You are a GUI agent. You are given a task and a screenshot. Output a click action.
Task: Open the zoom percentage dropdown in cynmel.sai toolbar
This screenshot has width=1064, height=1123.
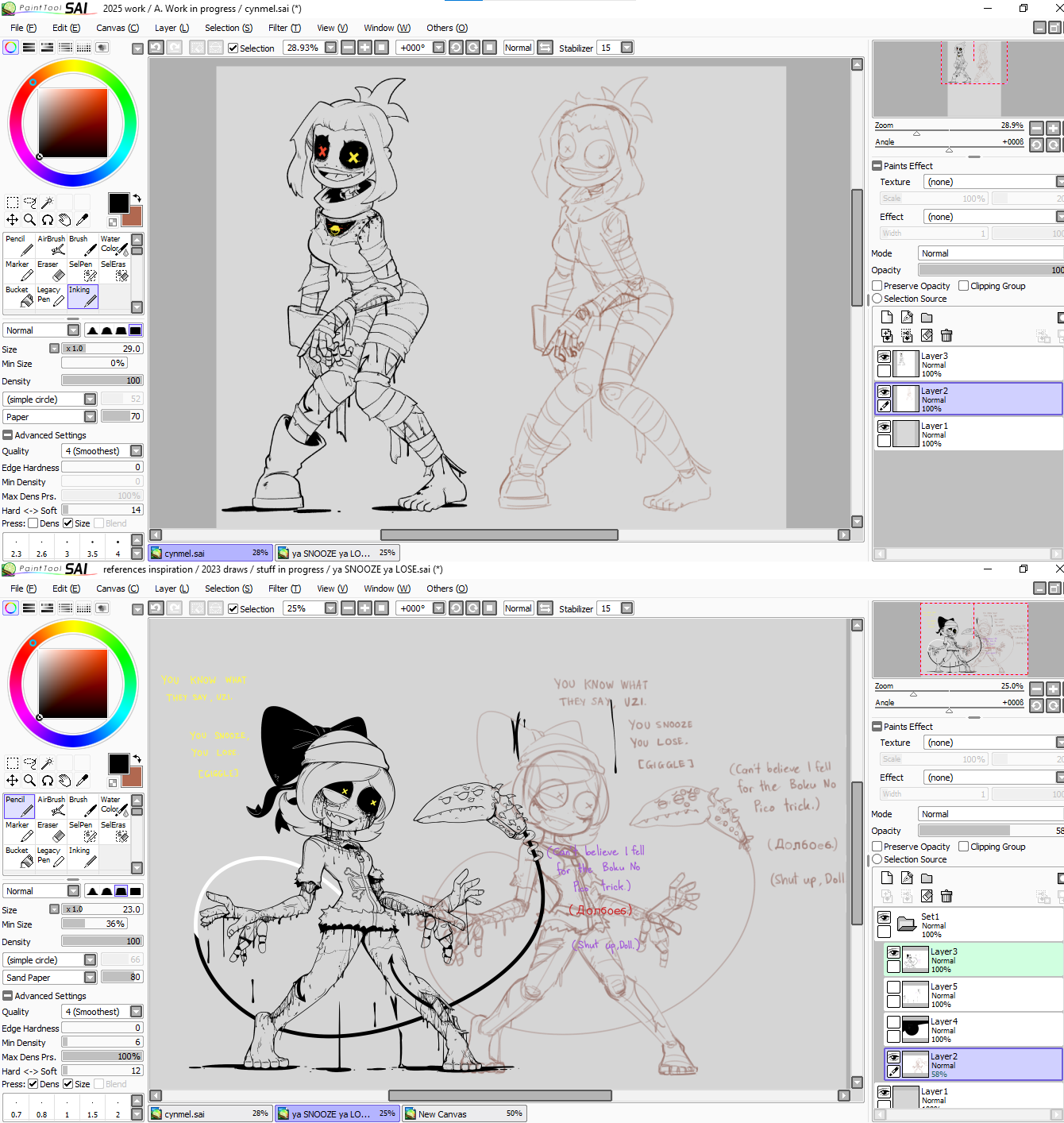tap(331, 48)
